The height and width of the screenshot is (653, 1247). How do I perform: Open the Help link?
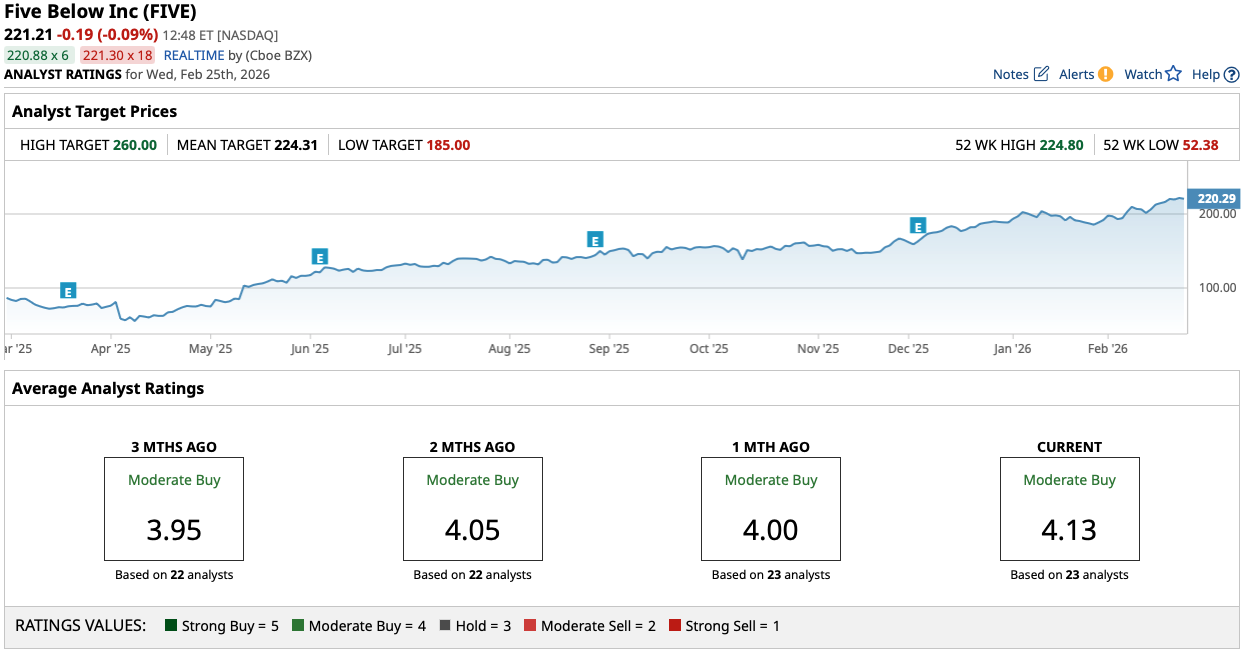(x=1206, y=74)
